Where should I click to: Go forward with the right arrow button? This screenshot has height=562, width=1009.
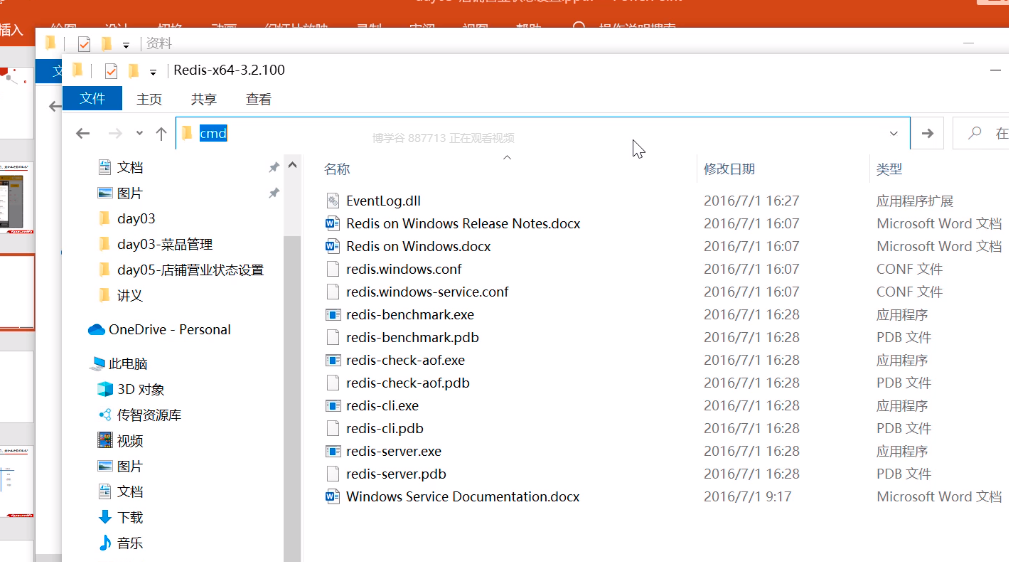pyautogui.click(x=115, y=133)
